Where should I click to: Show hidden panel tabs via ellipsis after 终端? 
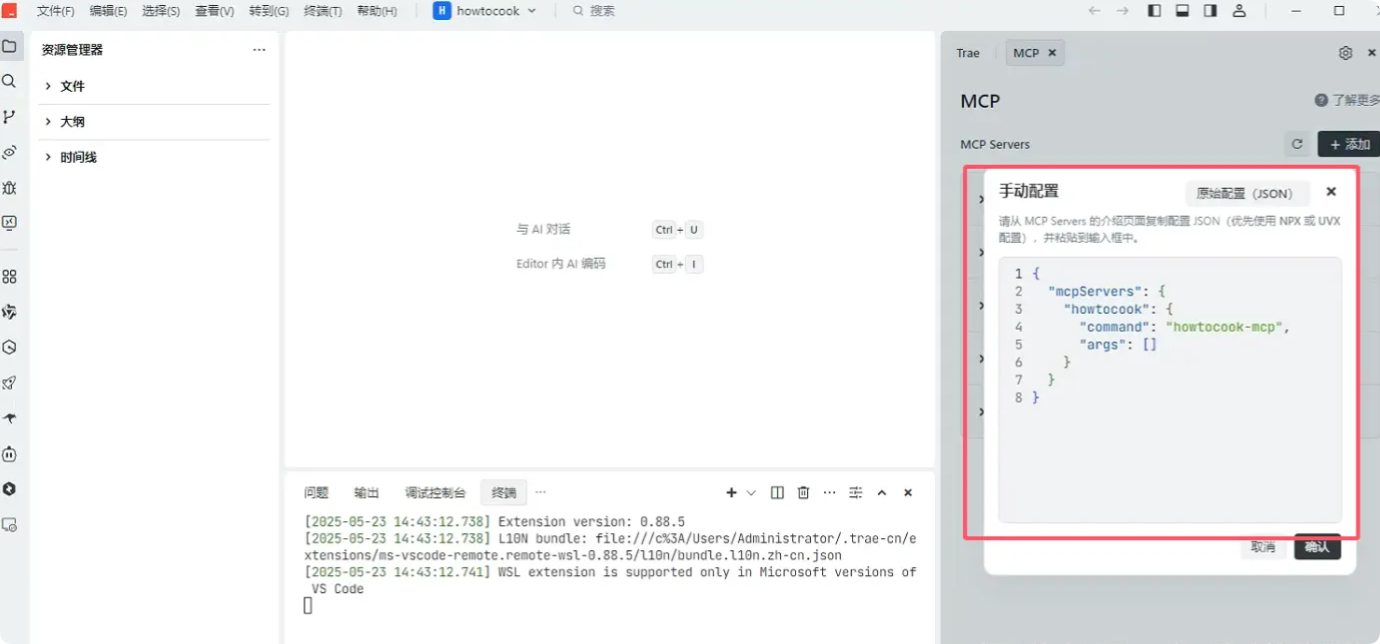pos(541,492)
